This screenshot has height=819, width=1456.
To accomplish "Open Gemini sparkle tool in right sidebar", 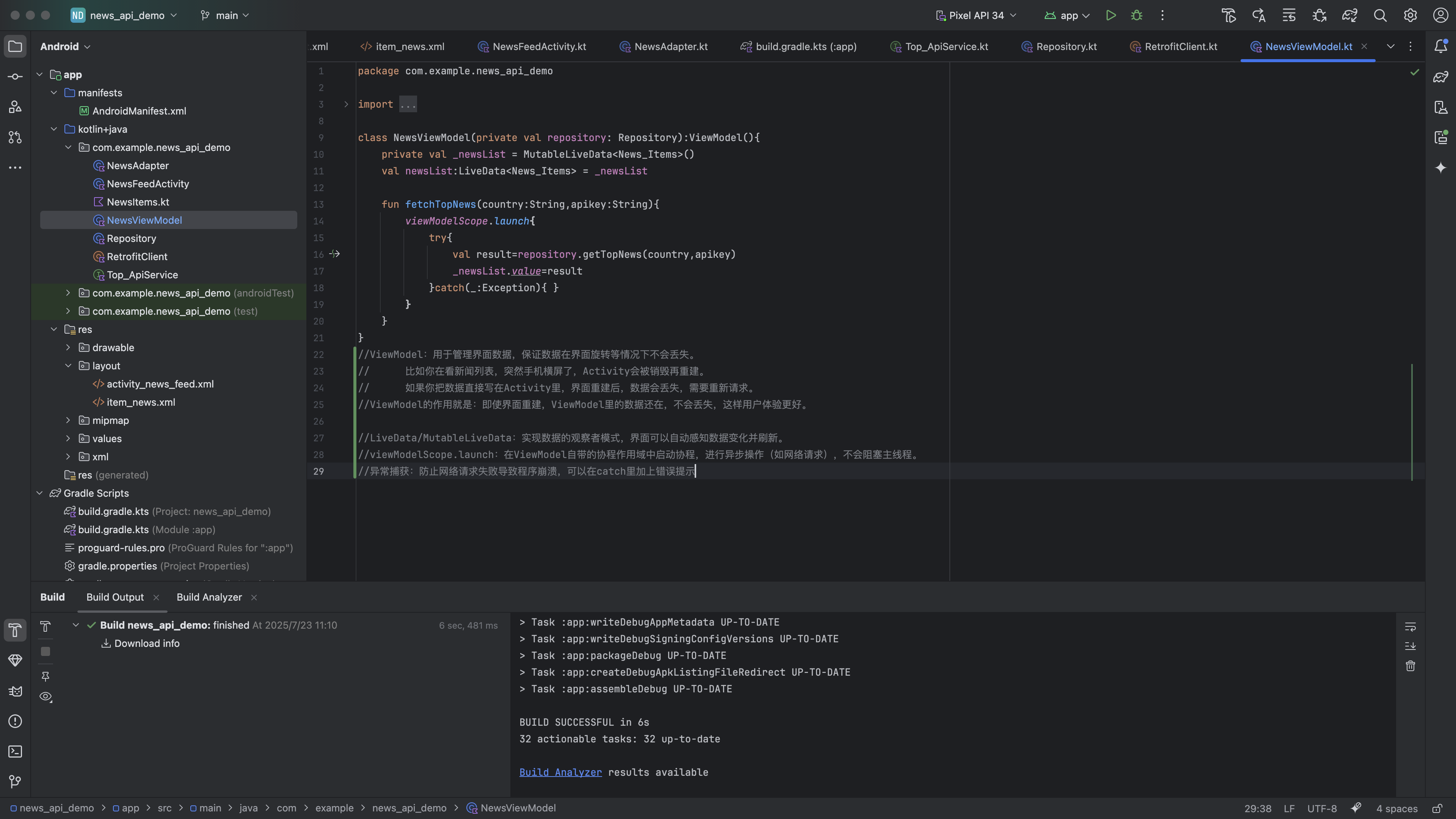I will tap(1441, 168).
